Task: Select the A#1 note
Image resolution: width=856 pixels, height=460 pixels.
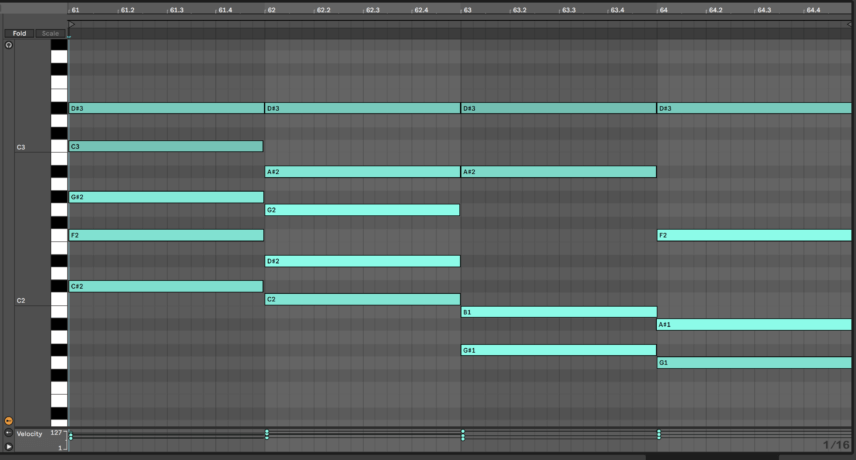Action: [754, 324]
